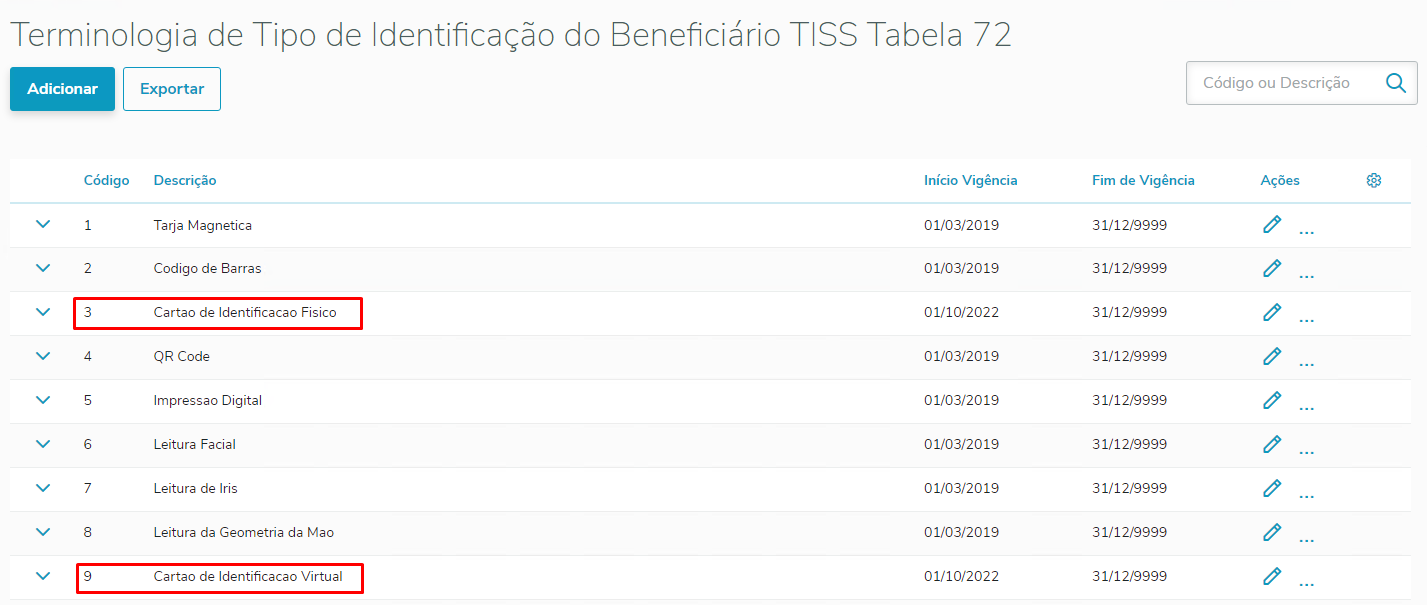Open more actions for Impressao Digital
Screen dimensions: 1427x605
pos(1306,407)
